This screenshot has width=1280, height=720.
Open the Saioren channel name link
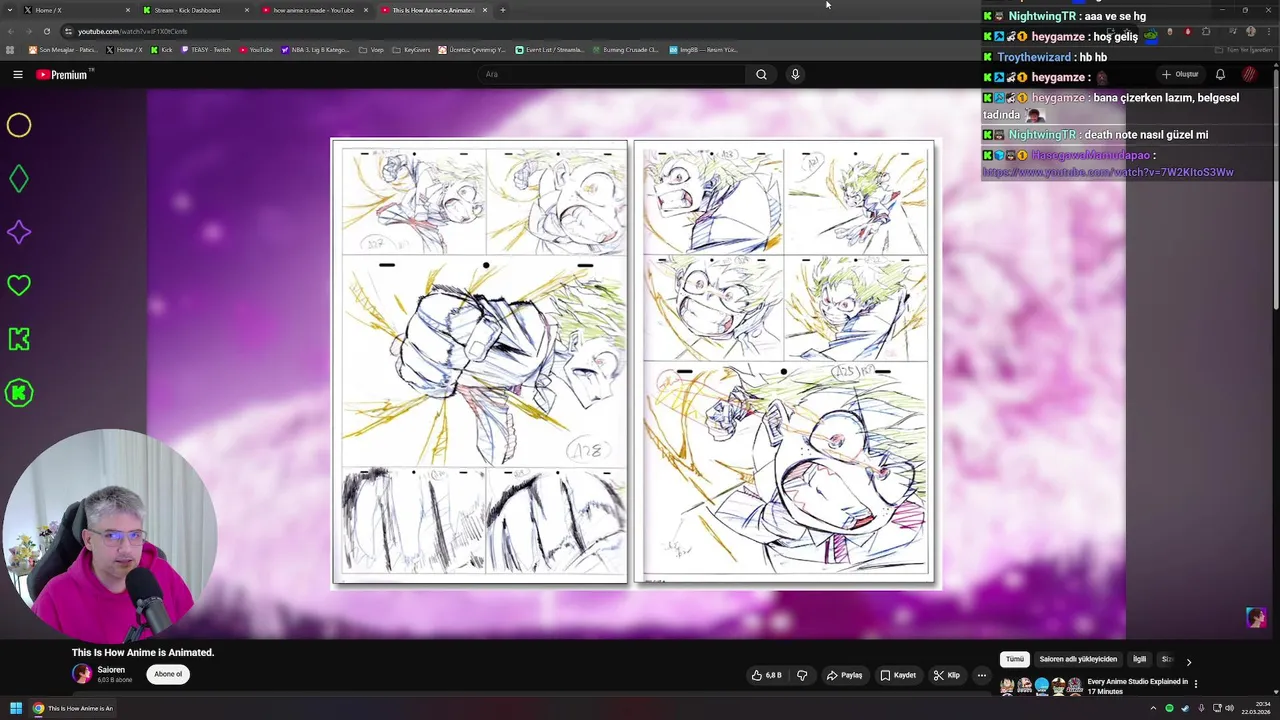point(111,670)
